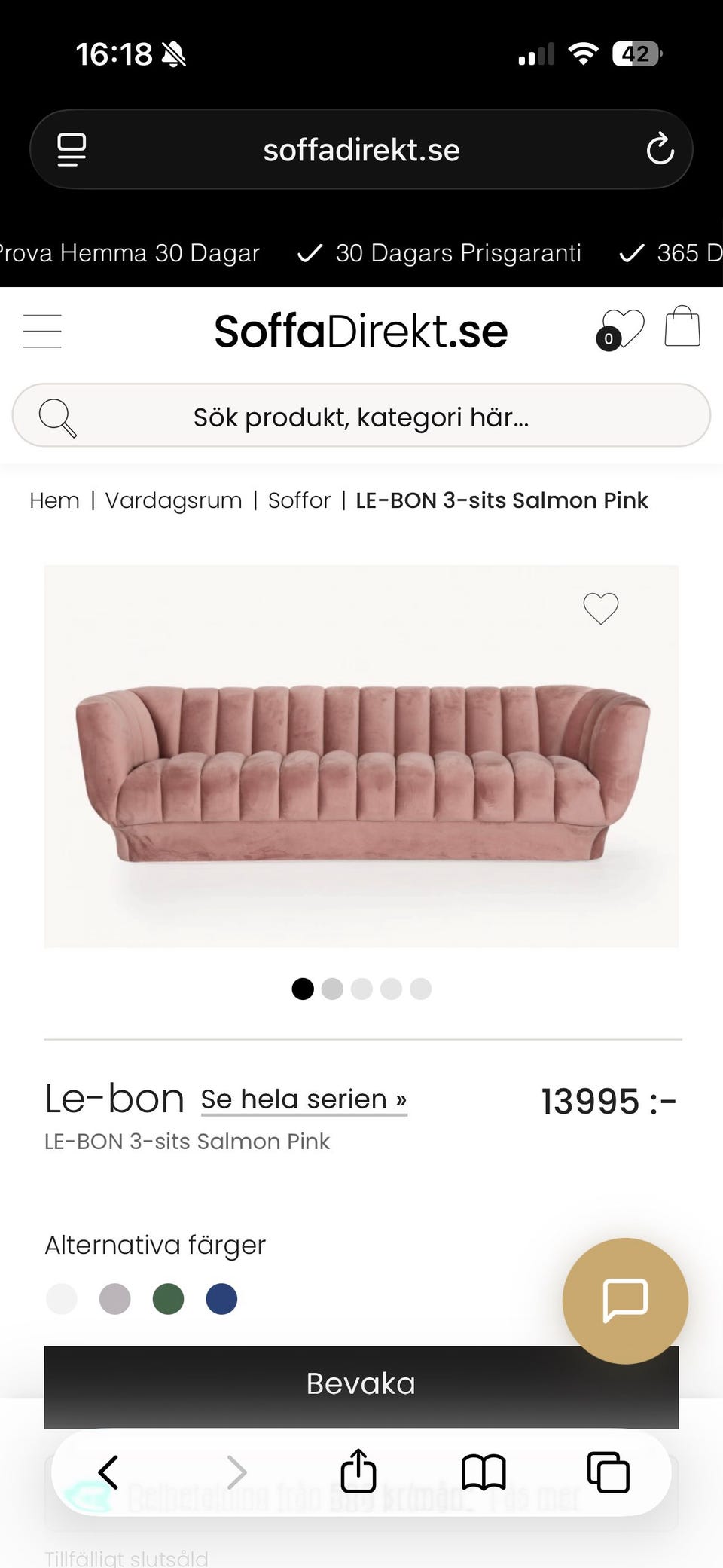The image size is (723, 1568).
Task: Open the chat support bubble
Action: click(625, 1300)
